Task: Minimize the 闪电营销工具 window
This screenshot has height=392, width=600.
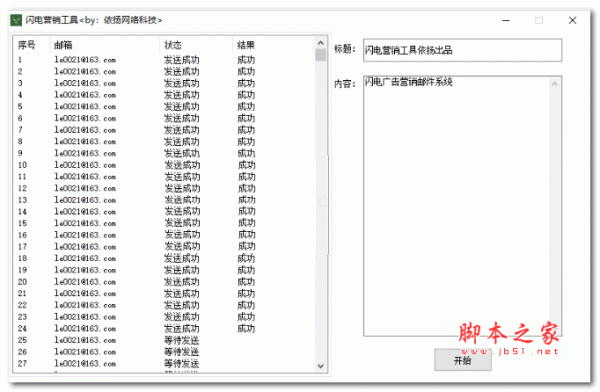Action: [x=506, y=20]
